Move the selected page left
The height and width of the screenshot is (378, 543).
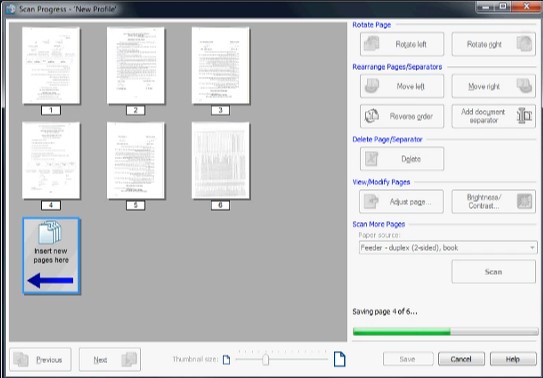pyautogui.click(x=402, y=86)
